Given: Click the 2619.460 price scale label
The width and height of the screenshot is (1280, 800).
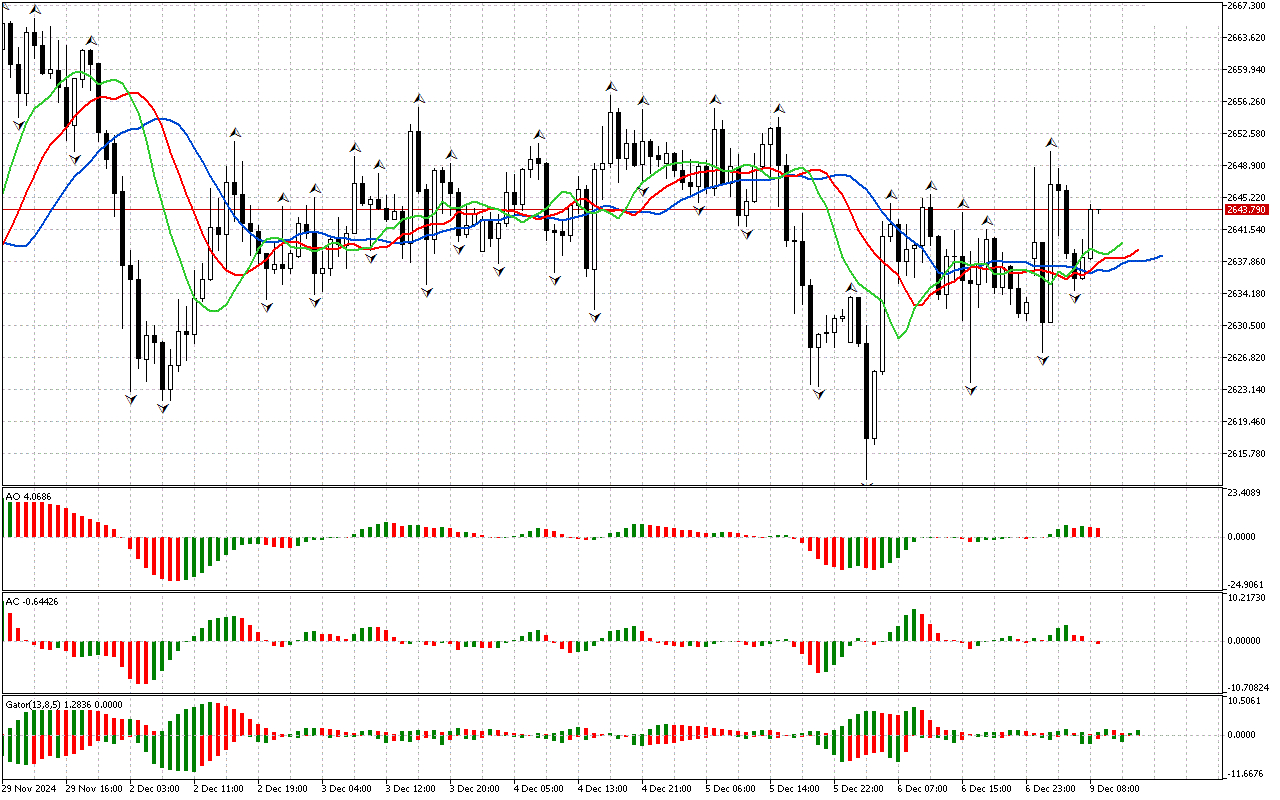Looking at the screenshot, I should [x=1246, y=421].
